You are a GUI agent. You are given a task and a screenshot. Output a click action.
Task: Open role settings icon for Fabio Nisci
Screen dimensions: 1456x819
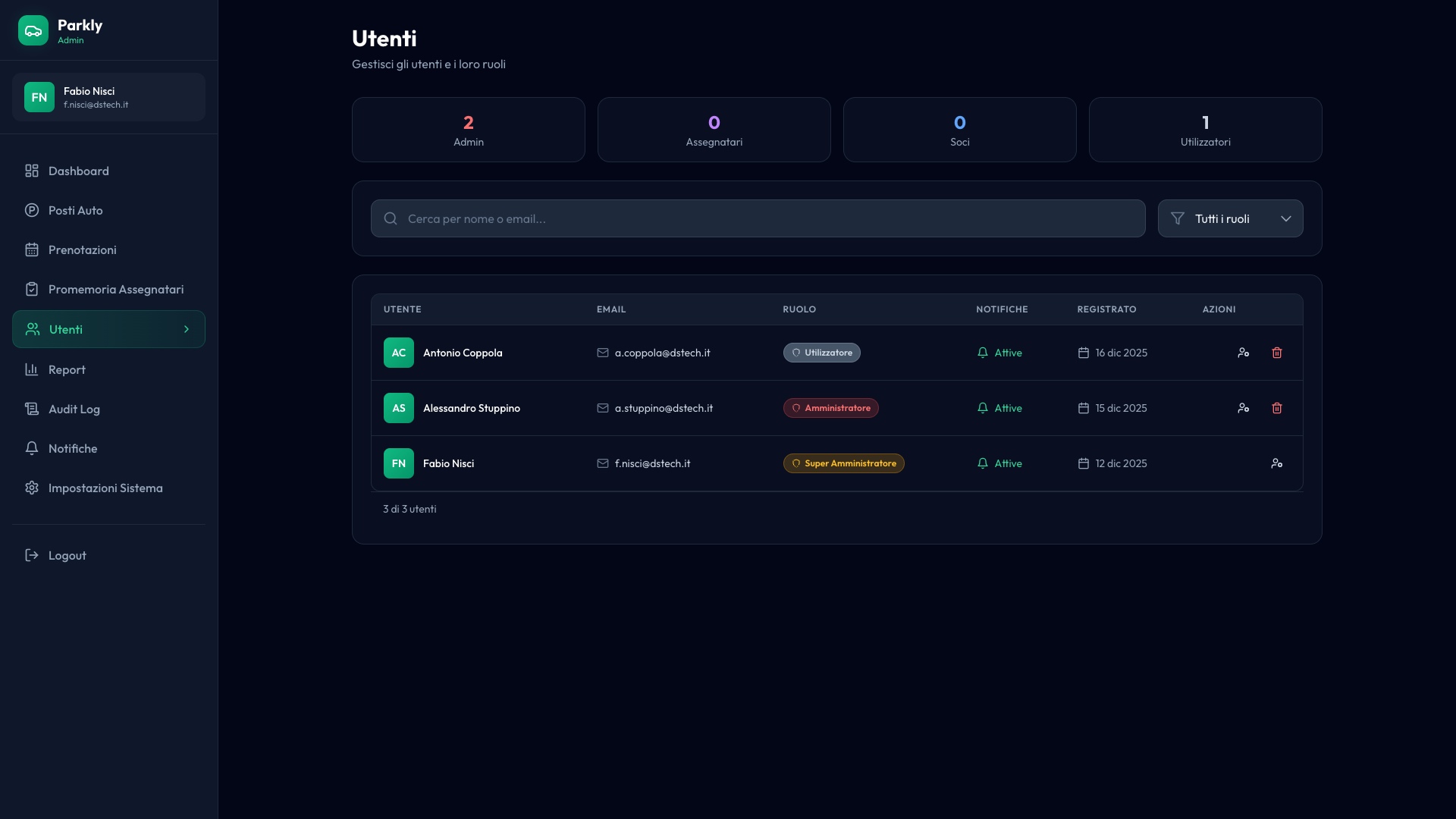tap(1277, 463)
